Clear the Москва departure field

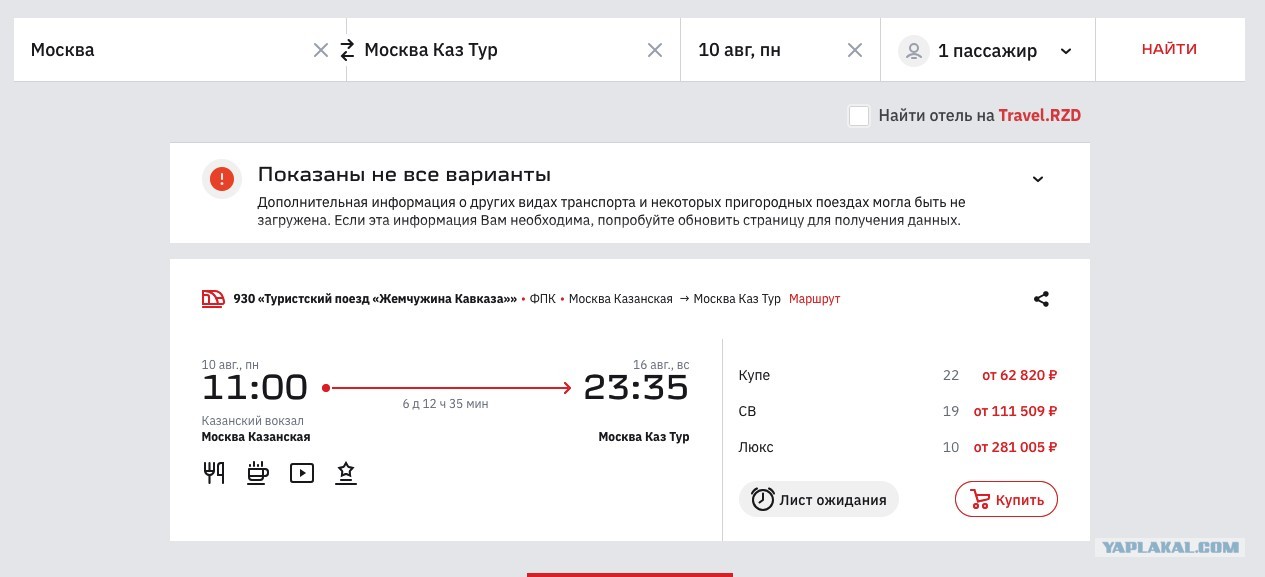[321, 50]
